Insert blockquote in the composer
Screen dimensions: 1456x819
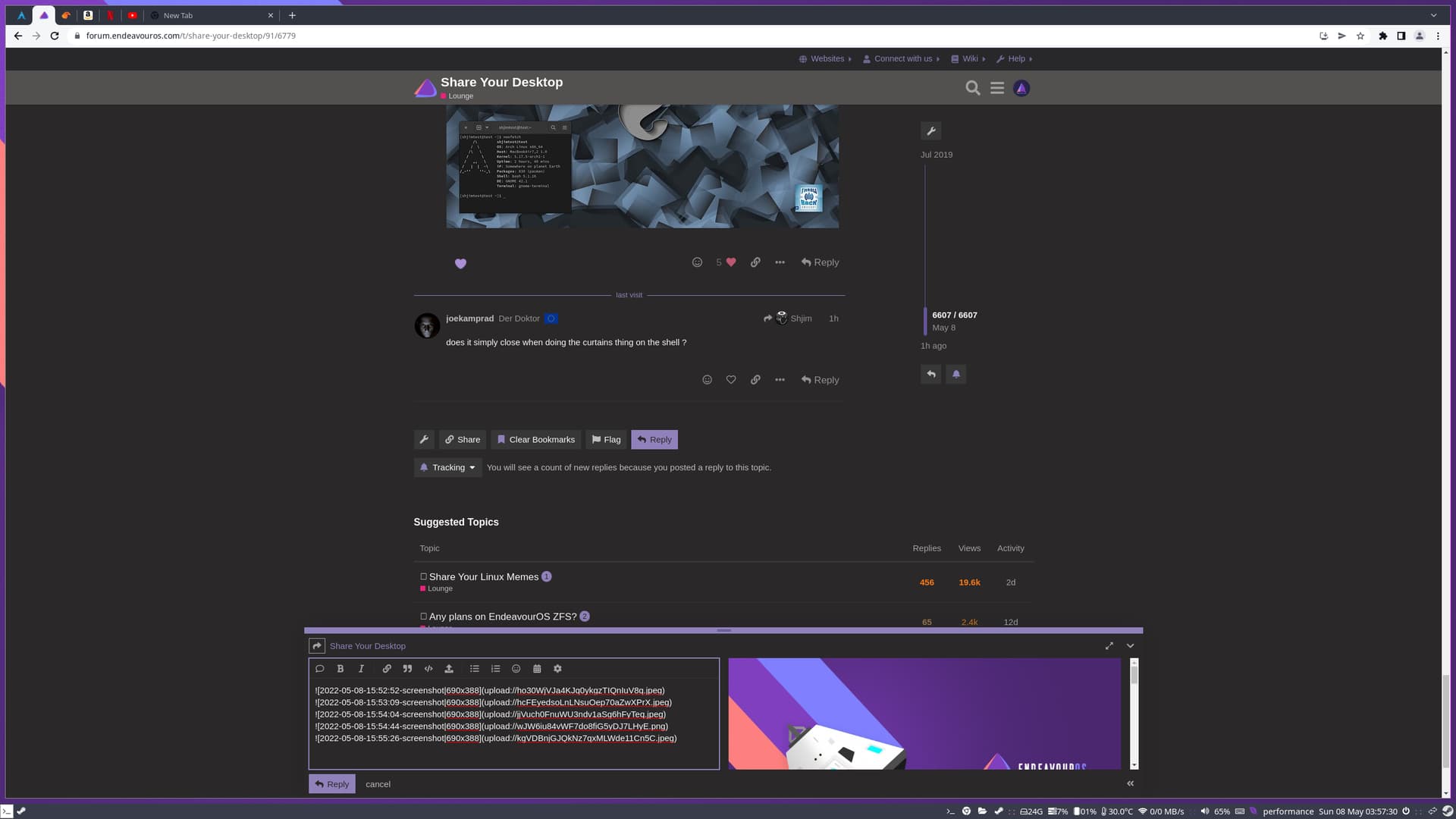407,669
